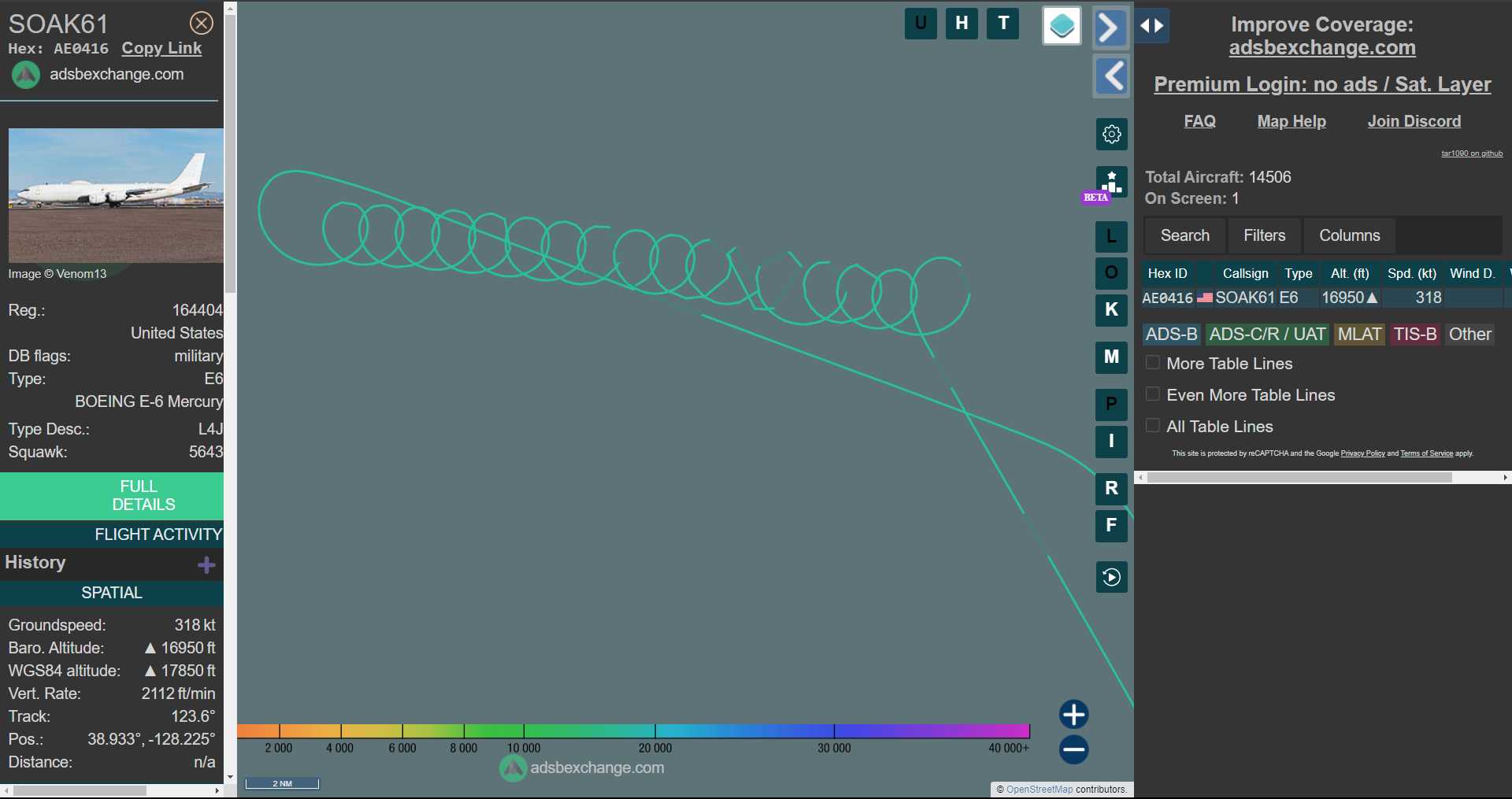Viewport: 1512px width, 799px height.
Task: Toggle the L map option button
Action: point(1111,236)
